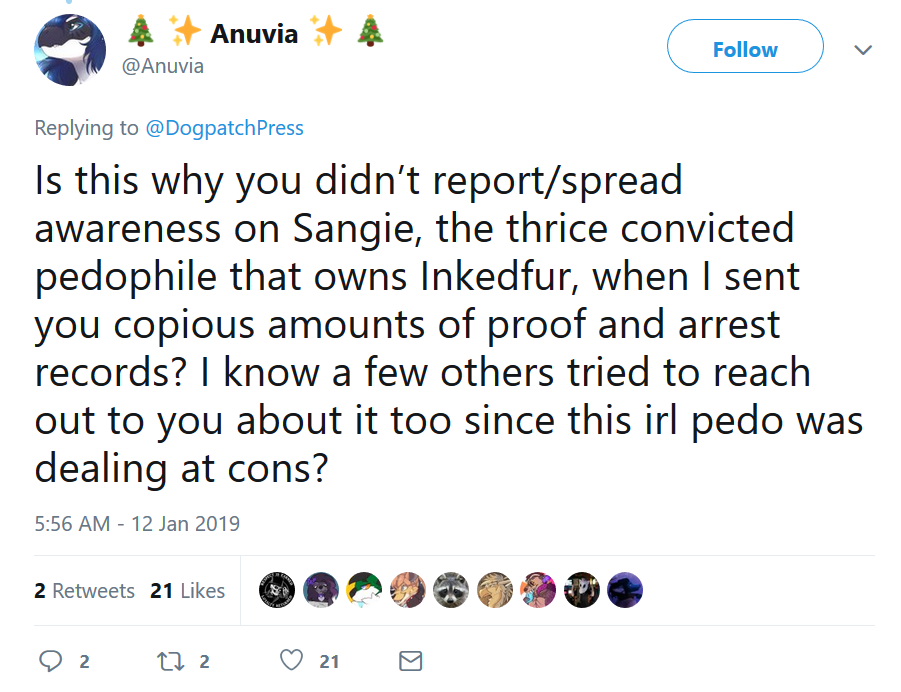Viewport: 901px width, 692px height.
Task: Open the pink-haired liker avatar
Action: [538, 590]
